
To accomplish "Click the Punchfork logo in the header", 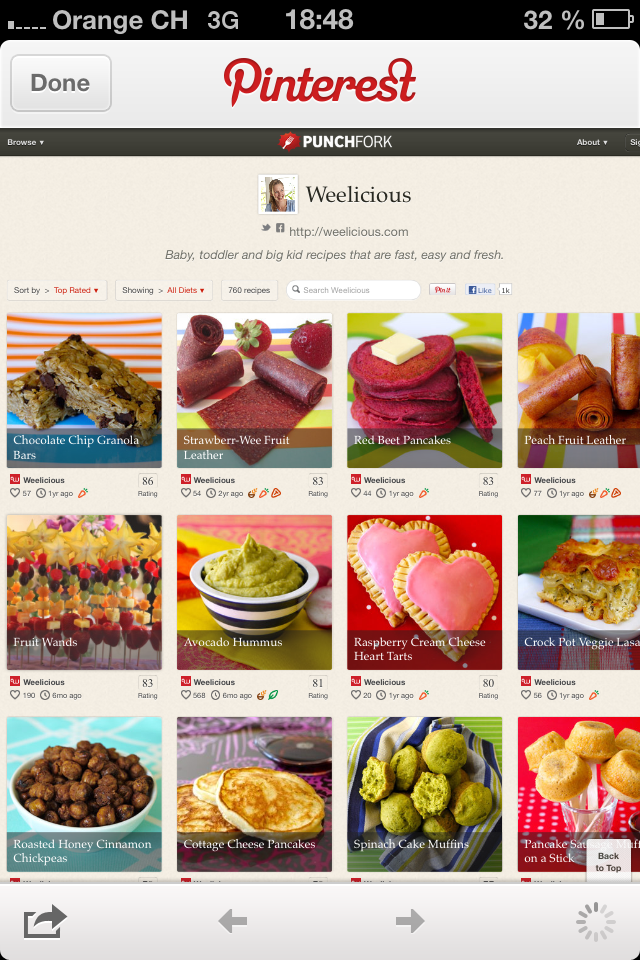I will point(335,141).
